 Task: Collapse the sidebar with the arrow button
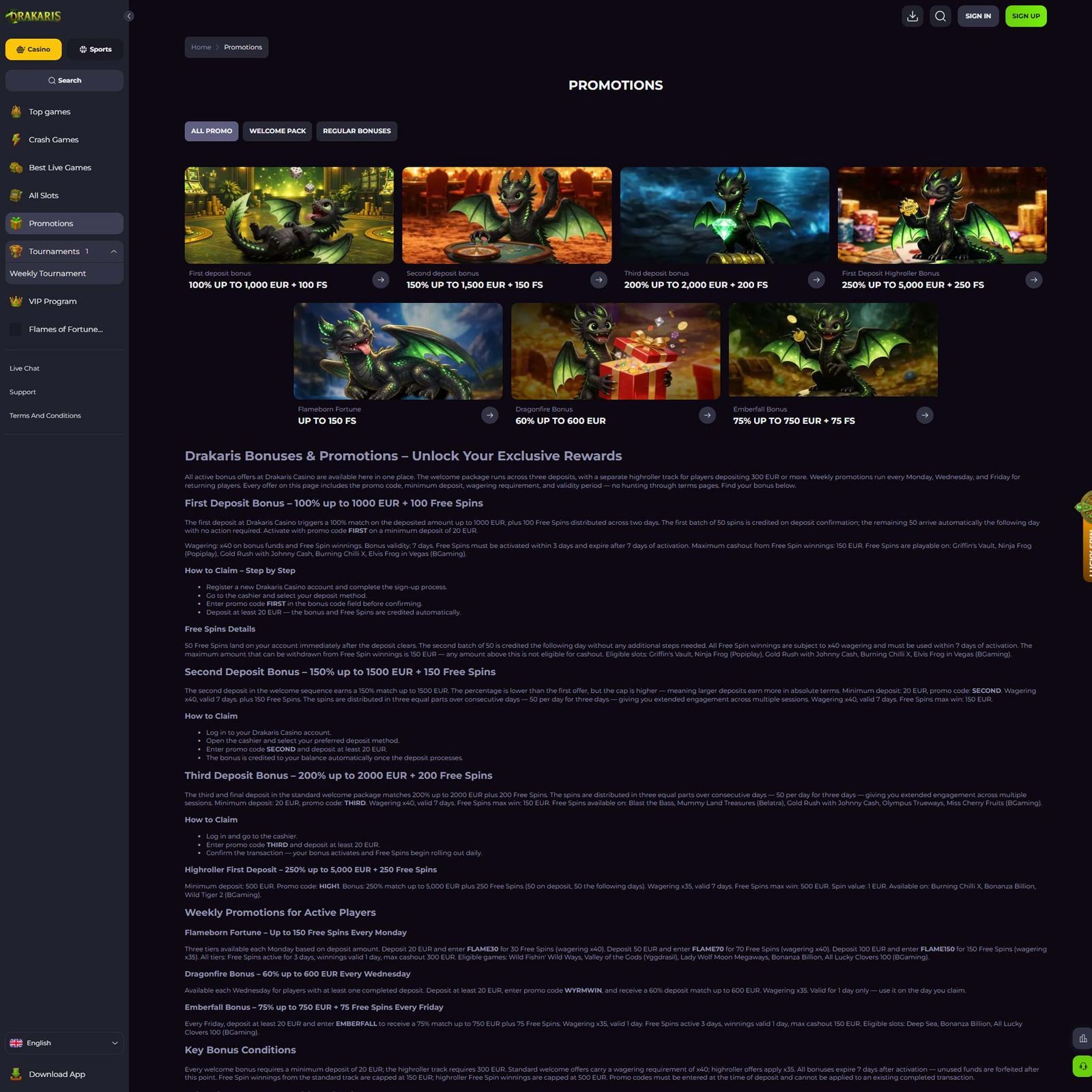tap(129, 16)
